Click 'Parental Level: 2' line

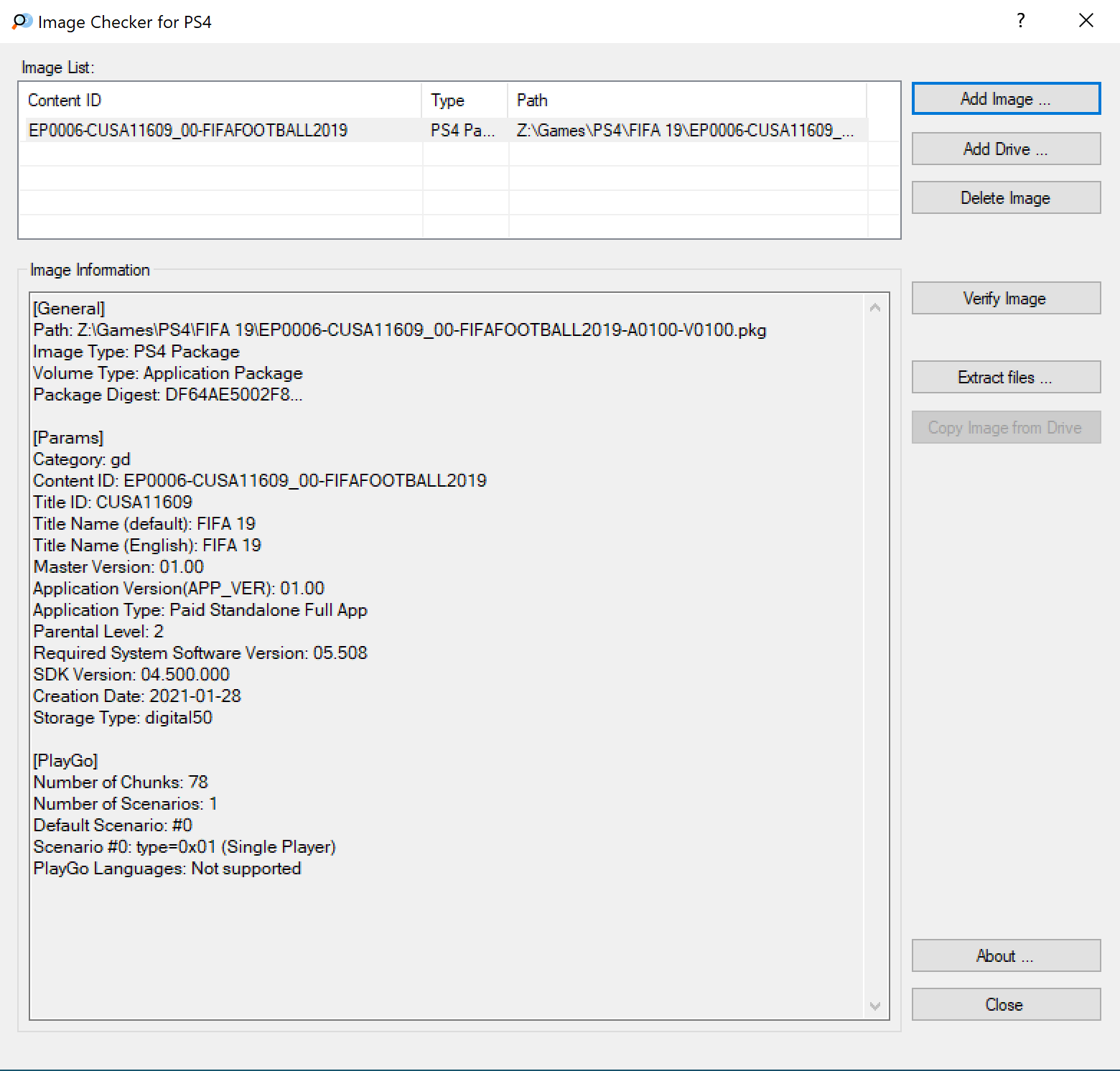[98, 632]
